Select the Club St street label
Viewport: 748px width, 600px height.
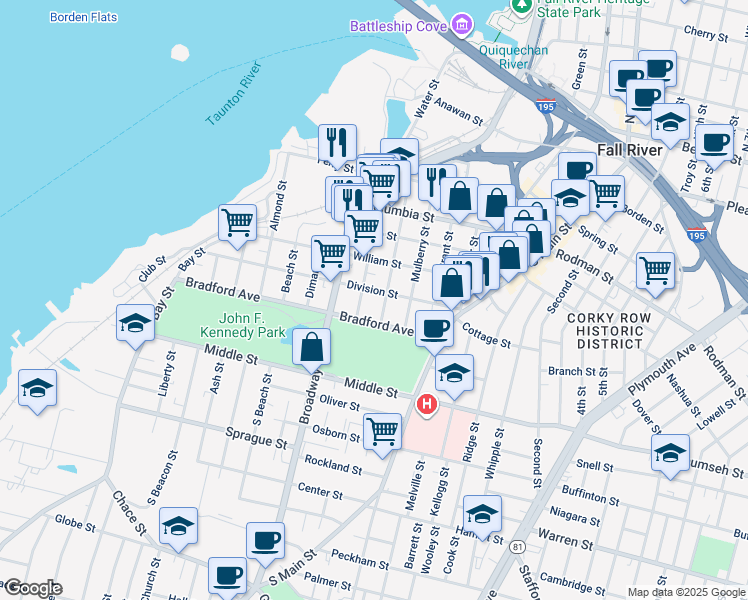pos(152,269)
